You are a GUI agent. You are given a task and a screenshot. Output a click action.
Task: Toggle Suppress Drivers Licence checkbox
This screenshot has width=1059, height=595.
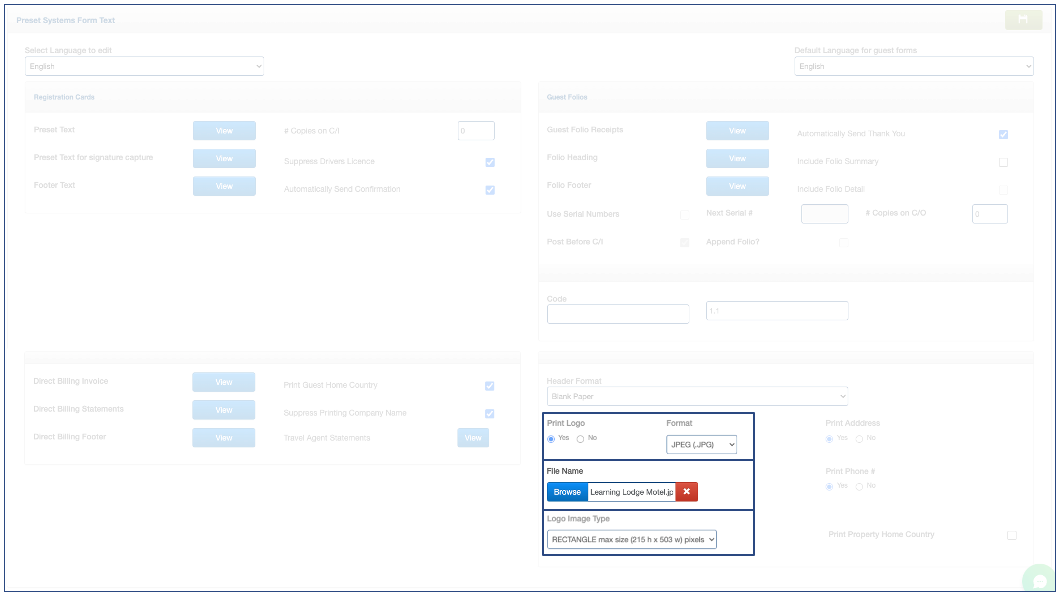[490, 162]
